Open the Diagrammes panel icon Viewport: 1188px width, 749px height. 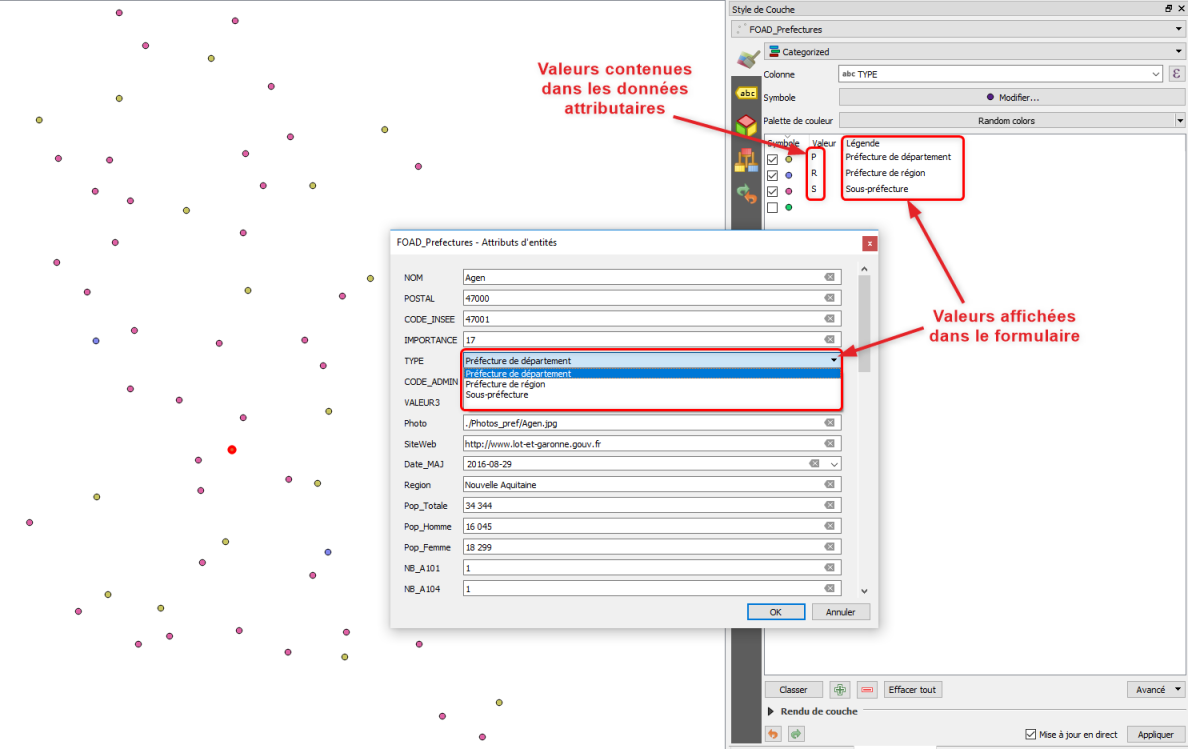[x=746, y=158]
